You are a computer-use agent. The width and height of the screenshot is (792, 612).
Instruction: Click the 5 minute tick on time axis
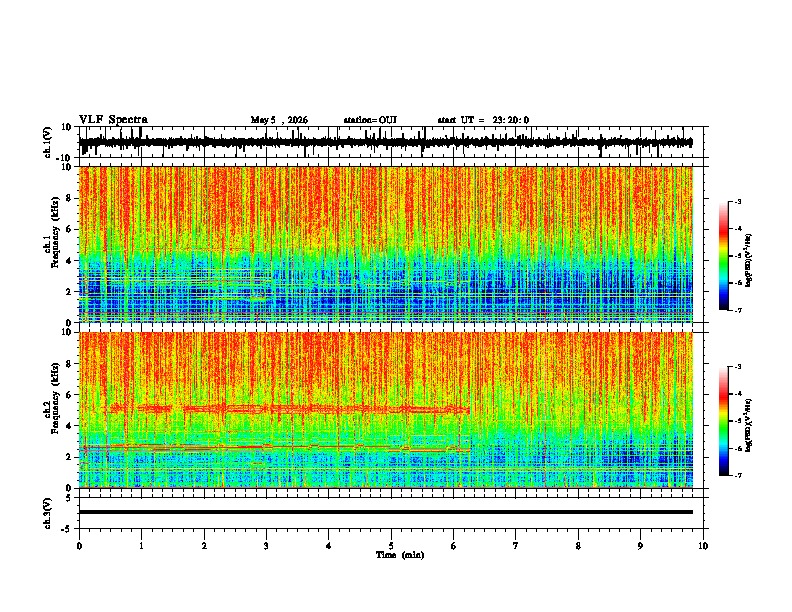(x=391, y=546)
